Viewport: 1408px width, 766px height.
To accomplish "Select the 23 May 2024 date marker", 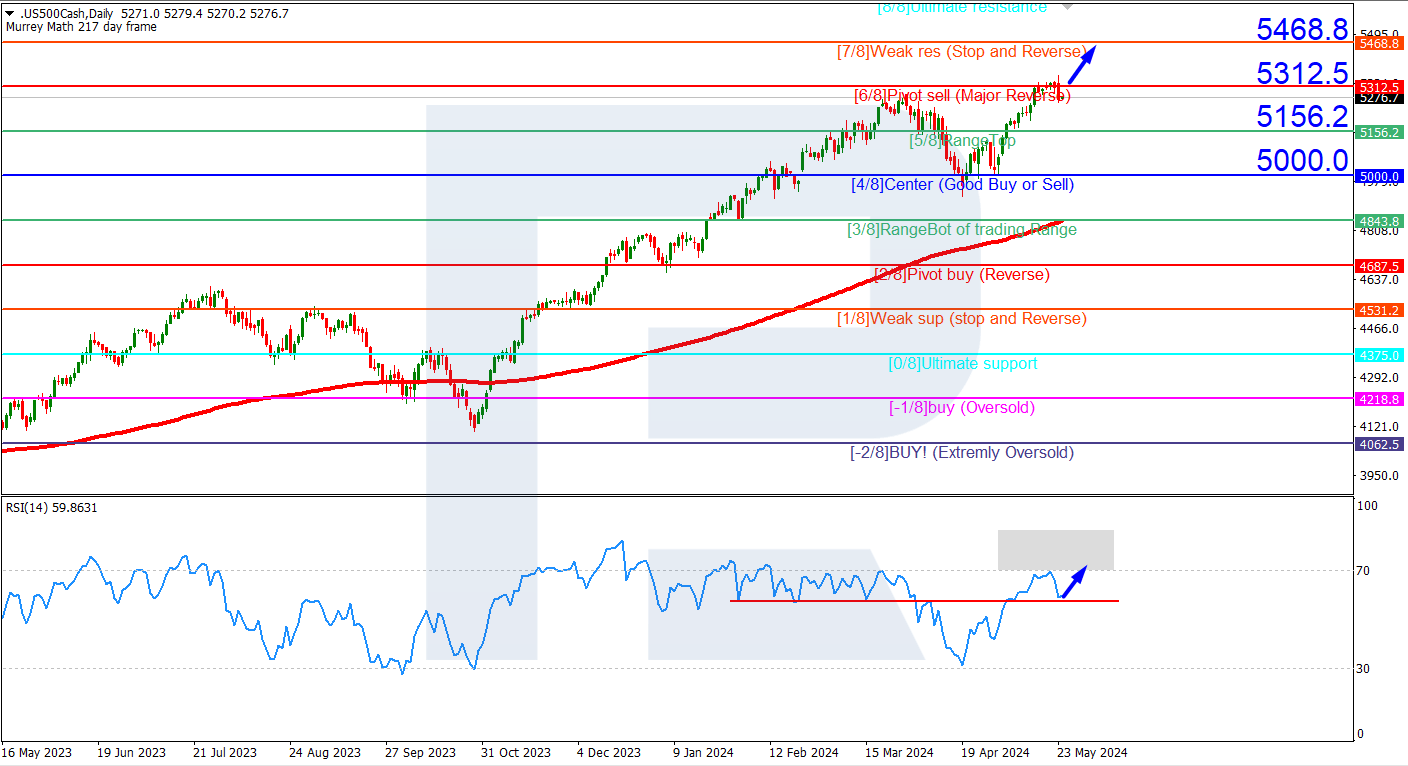I will (x=1093, y=753).
